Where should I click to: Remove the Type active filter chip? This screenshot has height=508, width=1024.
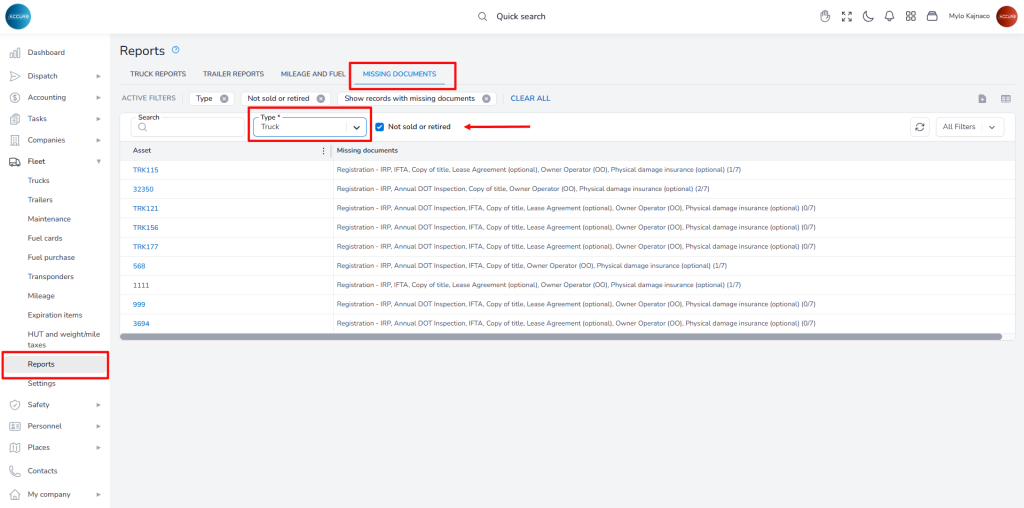pos(224,99)
